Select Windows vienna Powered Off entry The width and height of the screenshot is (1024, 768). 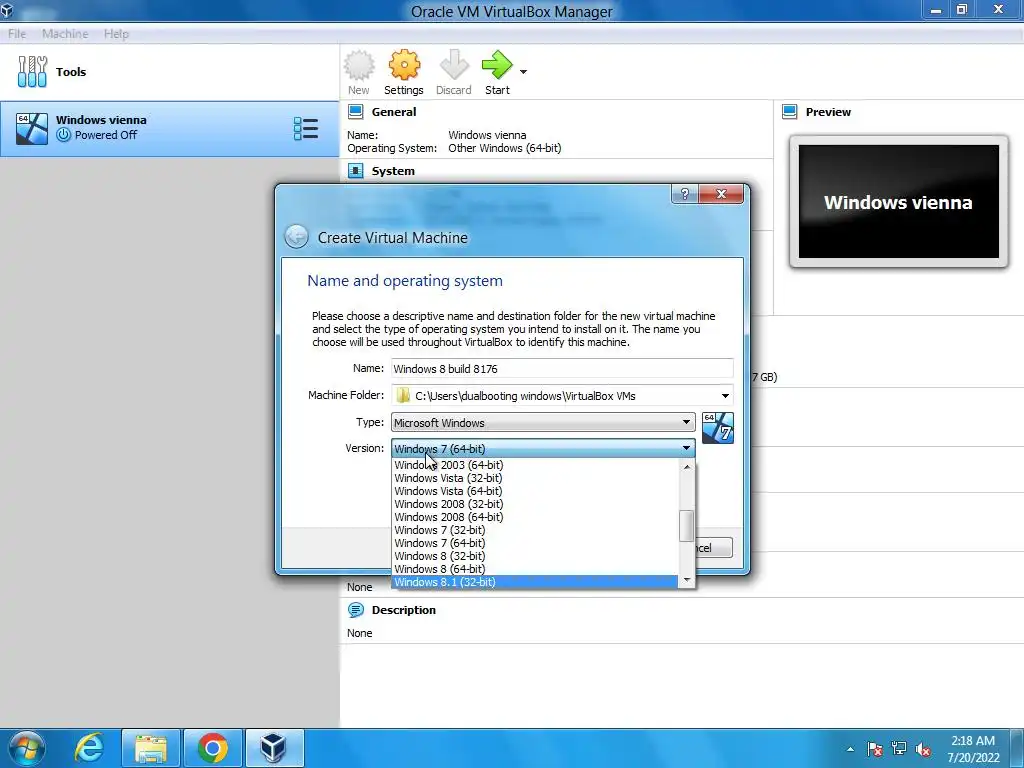click(170, 128)
